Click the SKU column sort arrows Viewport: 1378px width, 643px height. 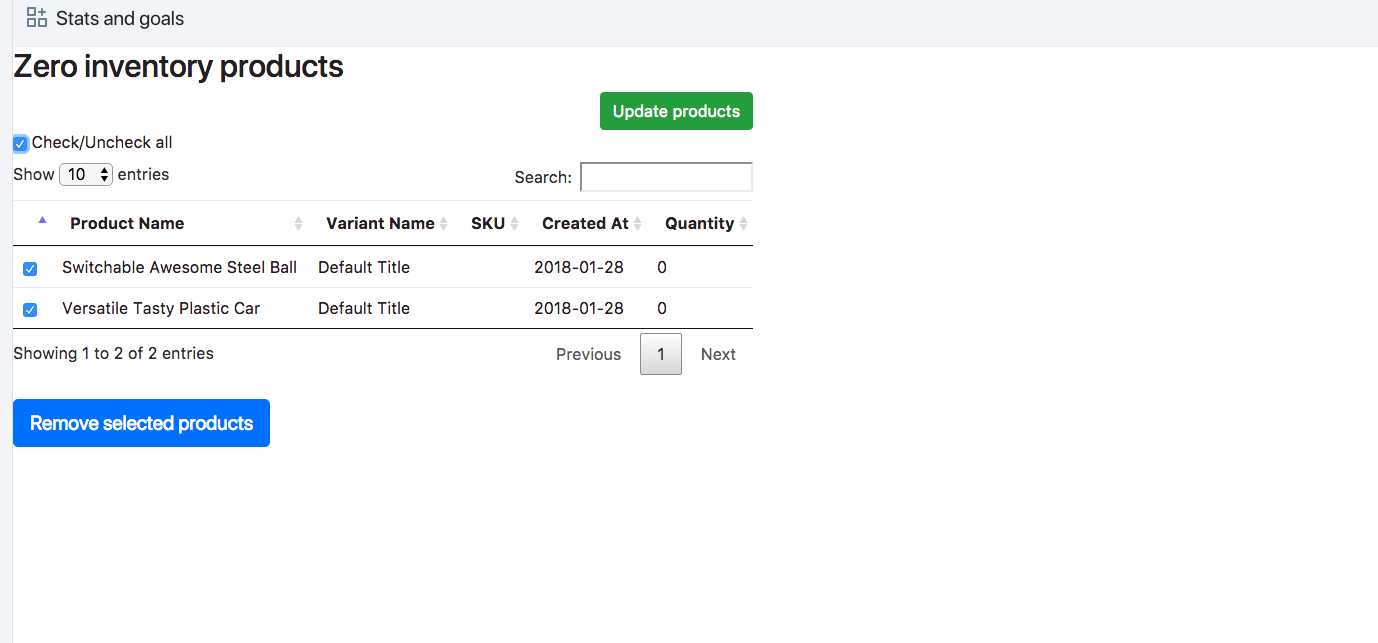[514, 224]
